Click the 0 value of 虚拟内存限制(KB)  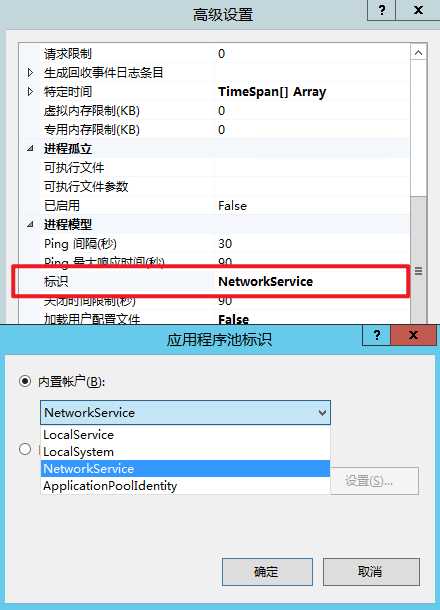click(221, 111)
